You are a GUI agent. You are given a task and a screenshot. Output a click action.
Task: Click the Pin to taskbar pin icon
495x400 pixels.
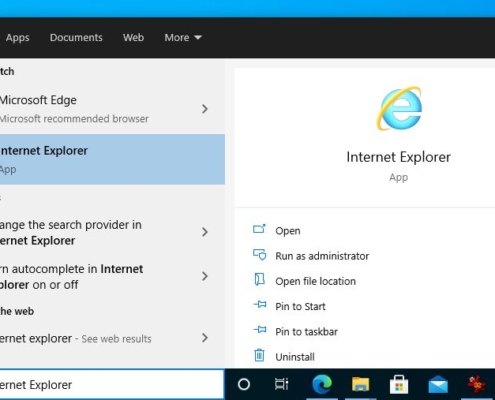(x=260, y=330)
